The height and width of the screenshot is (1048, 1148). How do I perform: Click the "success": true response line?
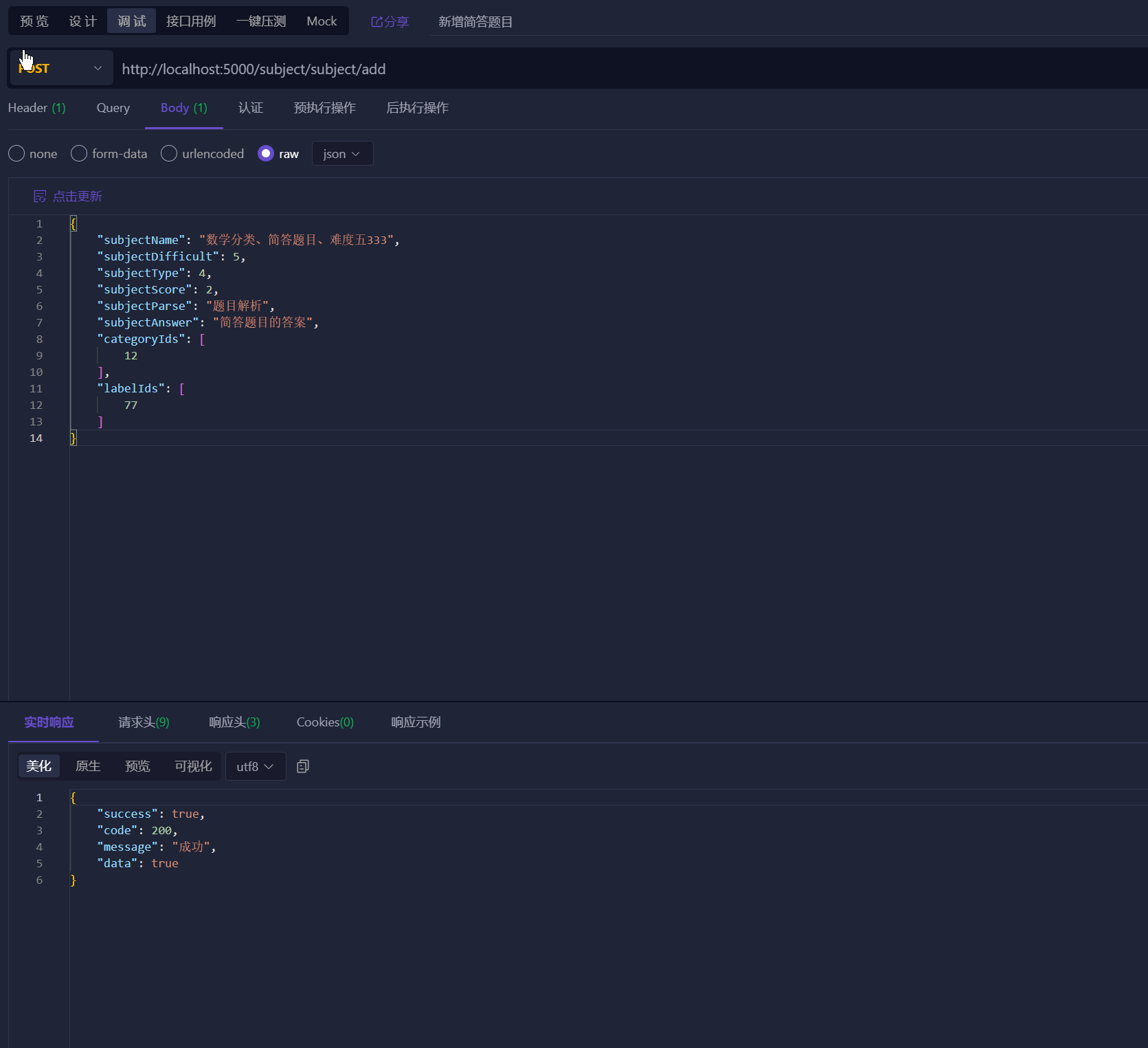[150, 814]
